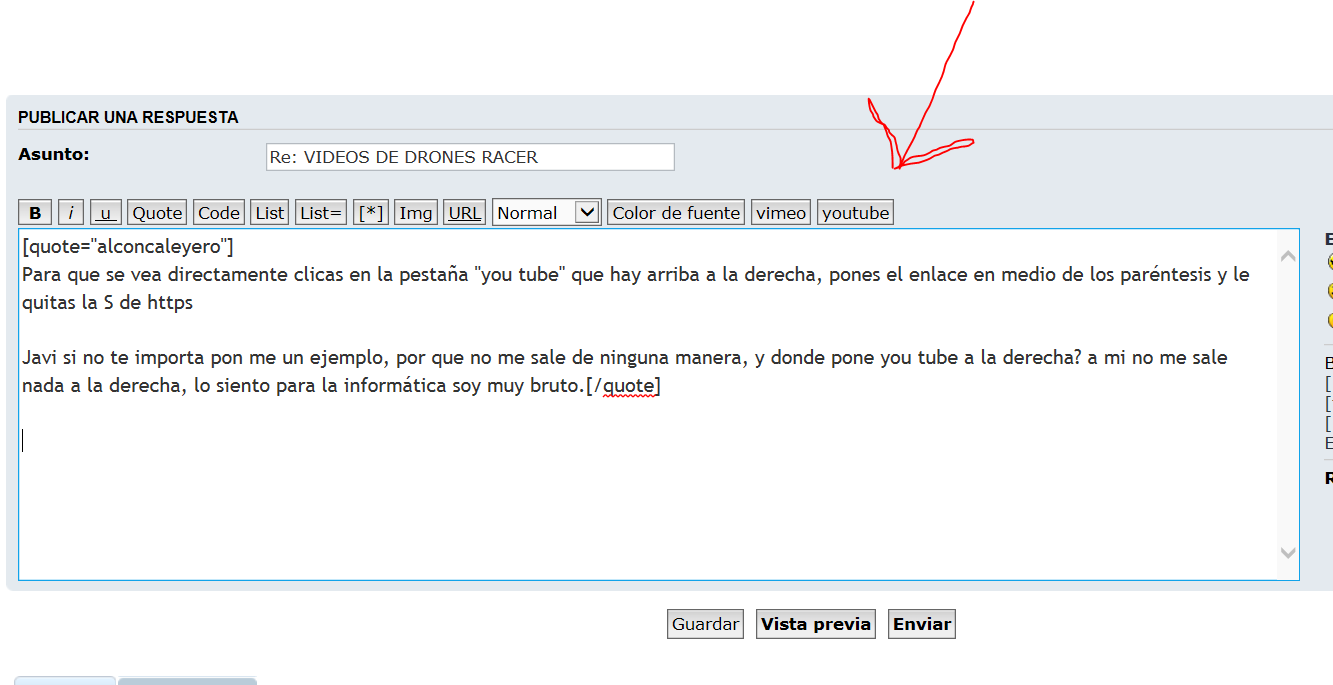Insert List BBCode tag
Viewport: 1333px width, 685px height.
270,213
